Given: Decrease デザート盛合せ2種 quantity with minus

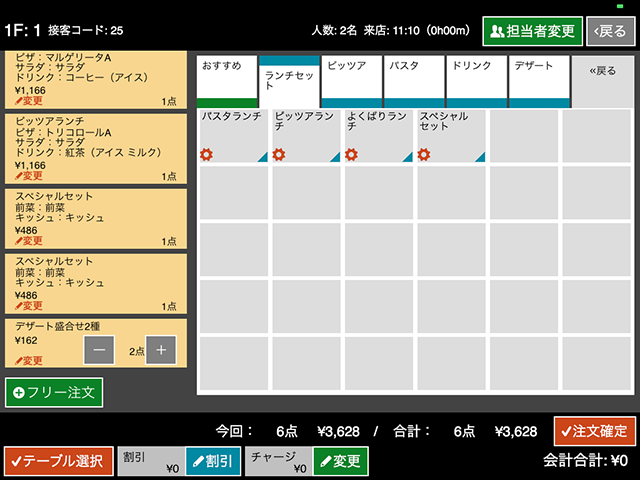Looking at the screenshot, I should tap(99, 350).
